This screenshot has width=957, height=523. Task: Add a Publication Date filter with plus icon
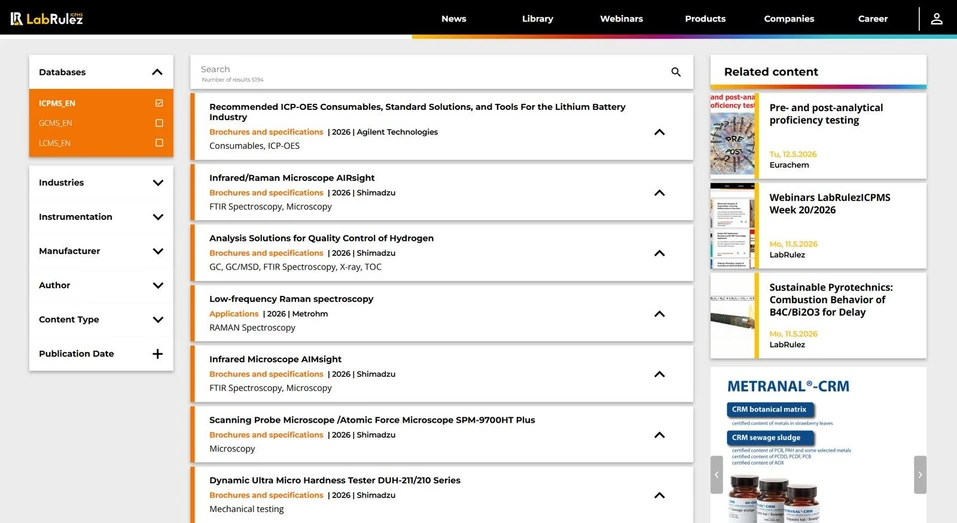[157, 354]
